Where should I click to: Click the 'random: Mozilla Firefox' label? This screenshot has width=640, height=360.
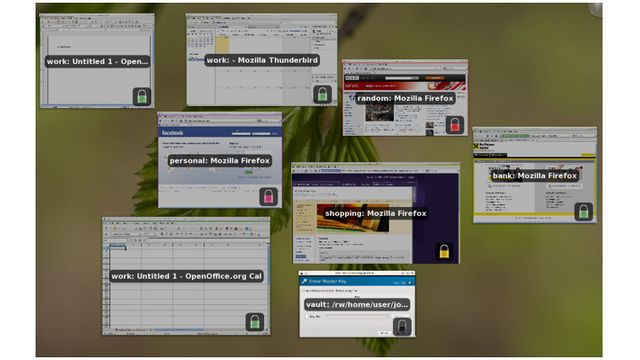(405, 98)
